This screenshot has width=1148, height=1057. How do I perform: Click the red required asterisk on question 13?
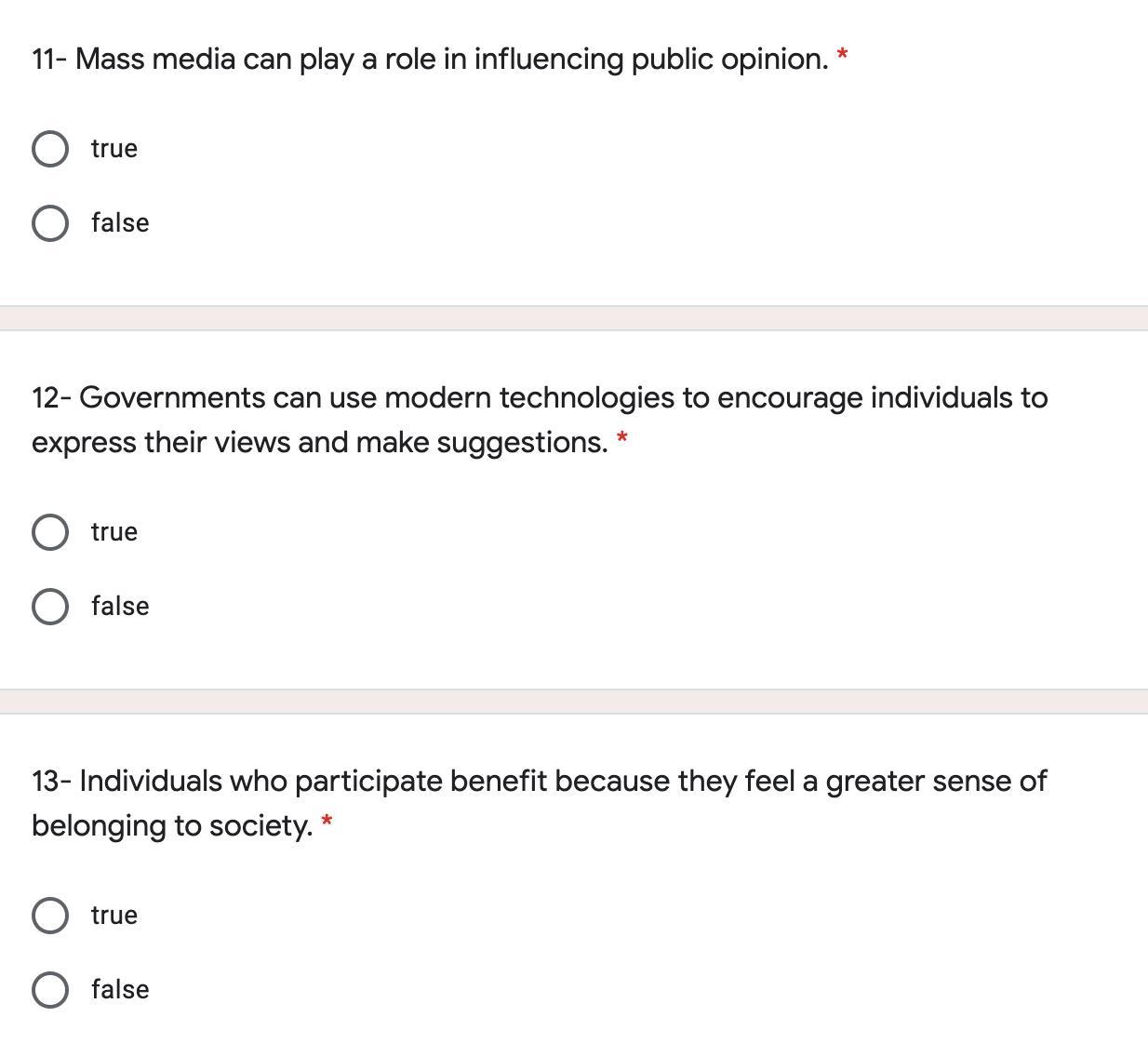pos(327,822)
